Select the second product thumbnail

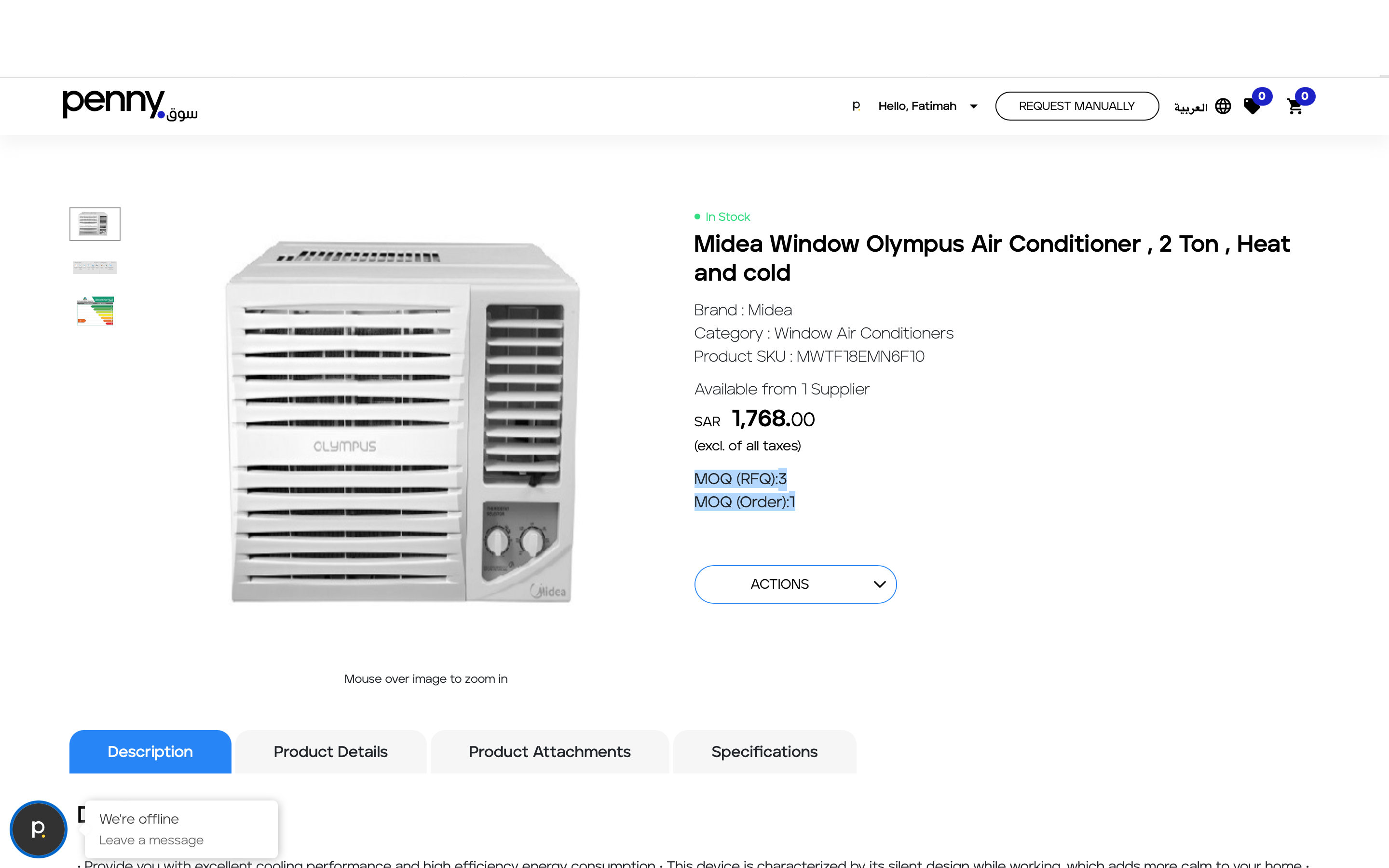tap(95, 267)
